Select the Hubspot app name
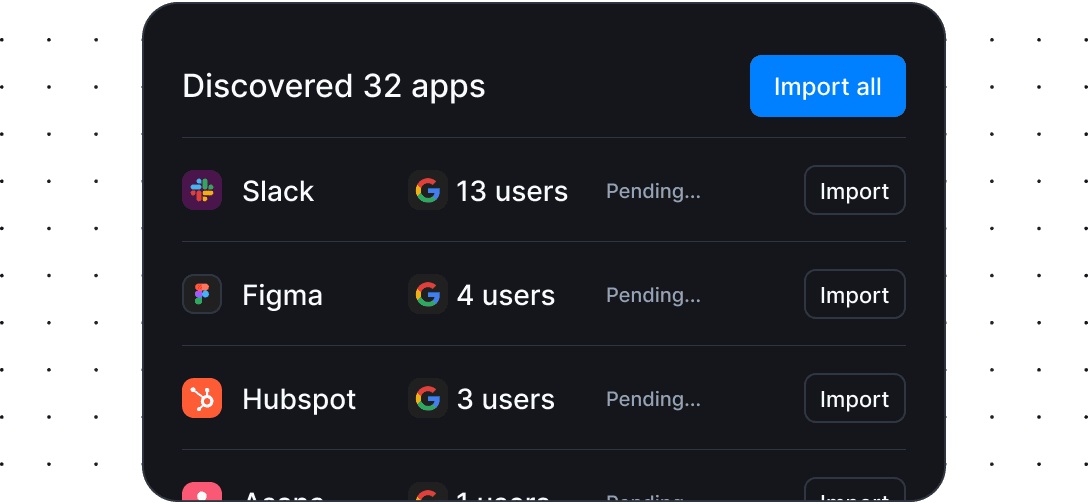1088x504 pixels. [299, 399]
